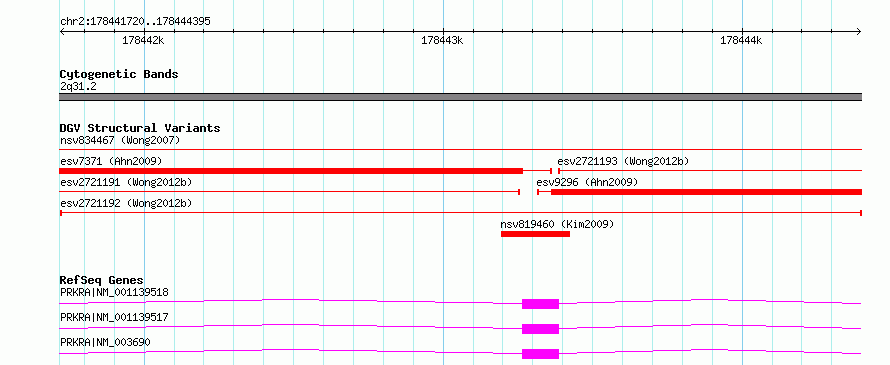Image resolution: width=890 pixels, height=365 pixels.
Task: Open the esv2721193 (Wong2012b) variant label
Action: (623, 161)
